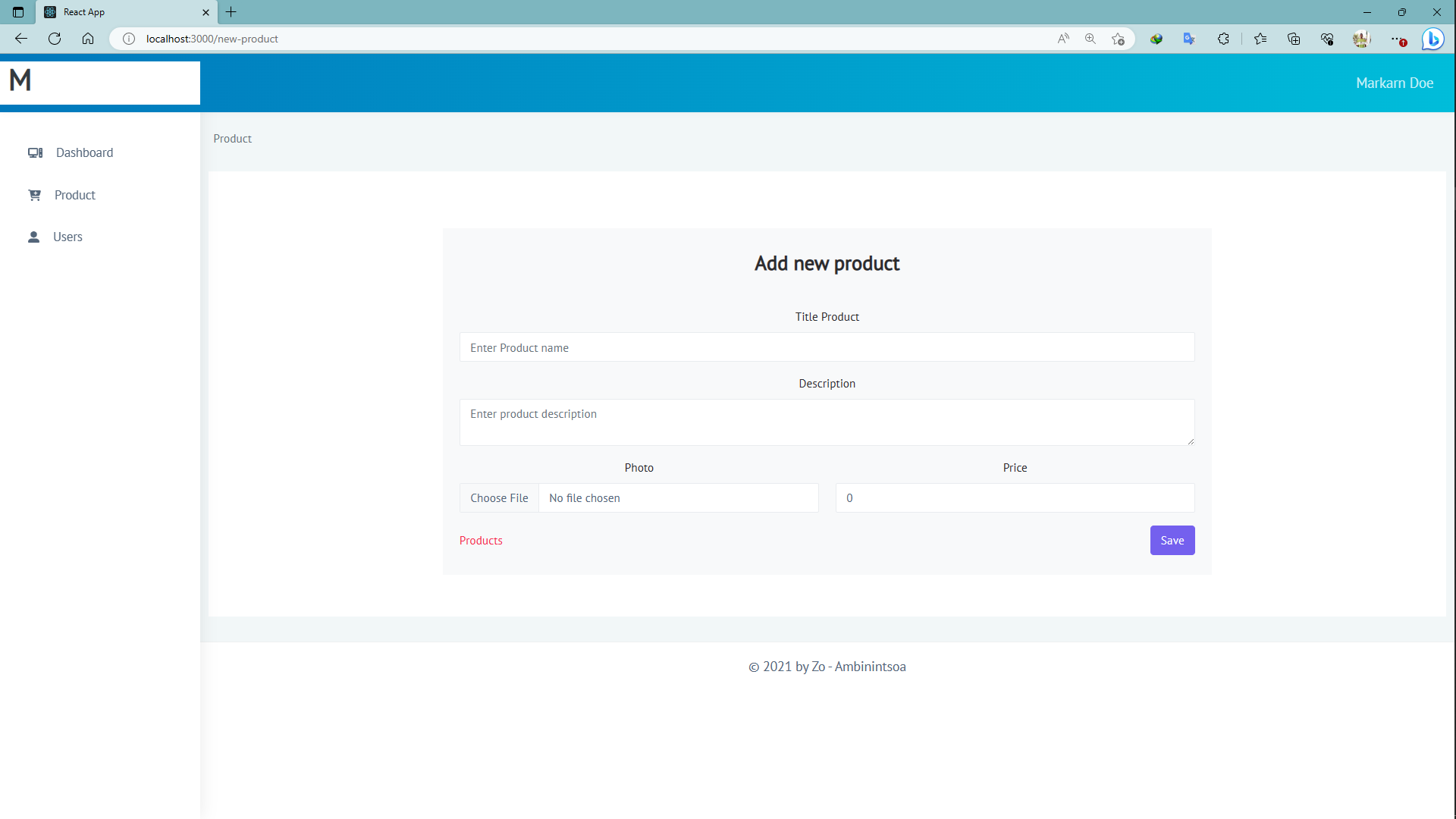Click the Price number field
This screenshot has width=1456, height=819.
pyautogui.click(x=1015, y=498)
